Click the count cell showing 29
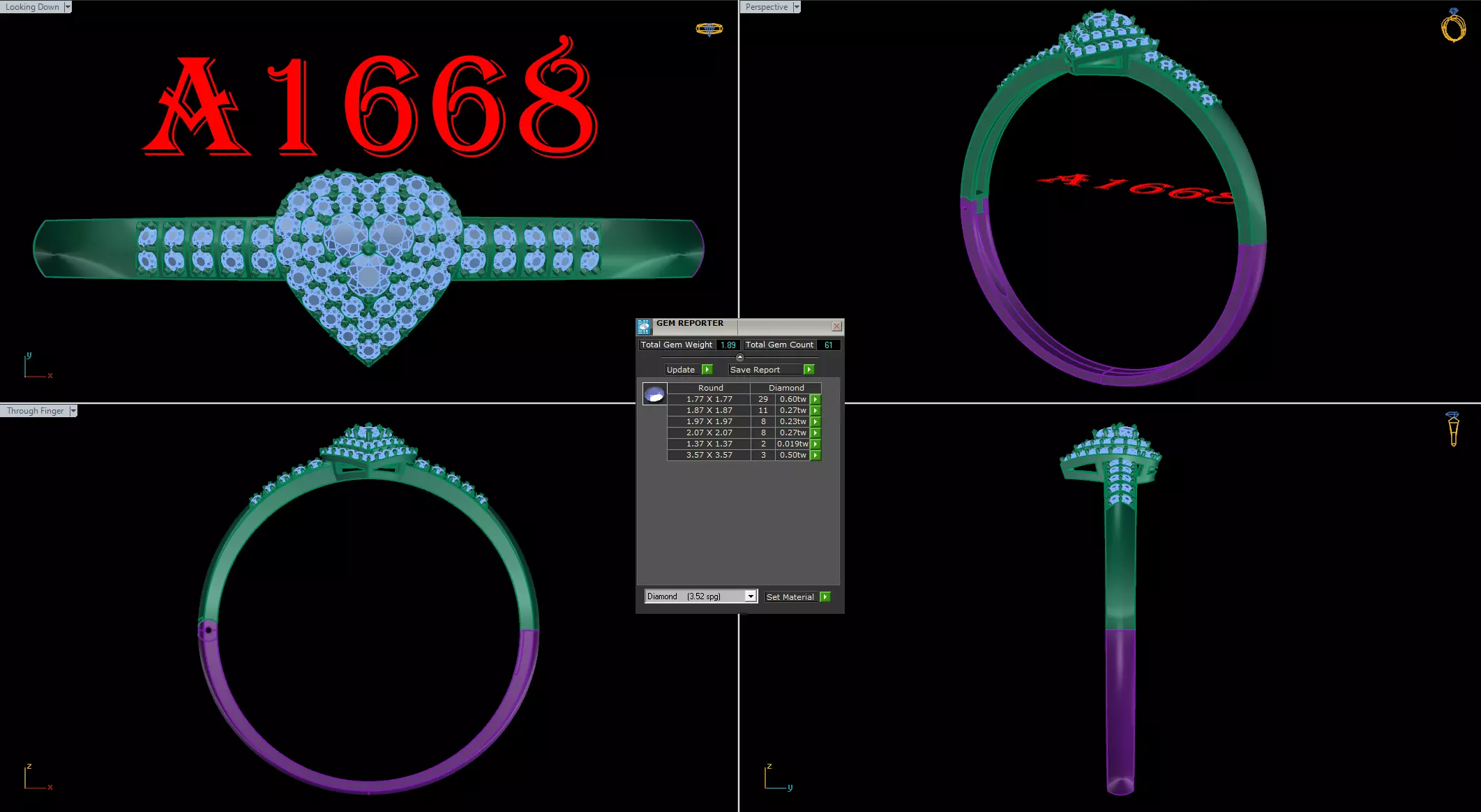Screen dimensions: 1481x812 [x=763, y=399]
